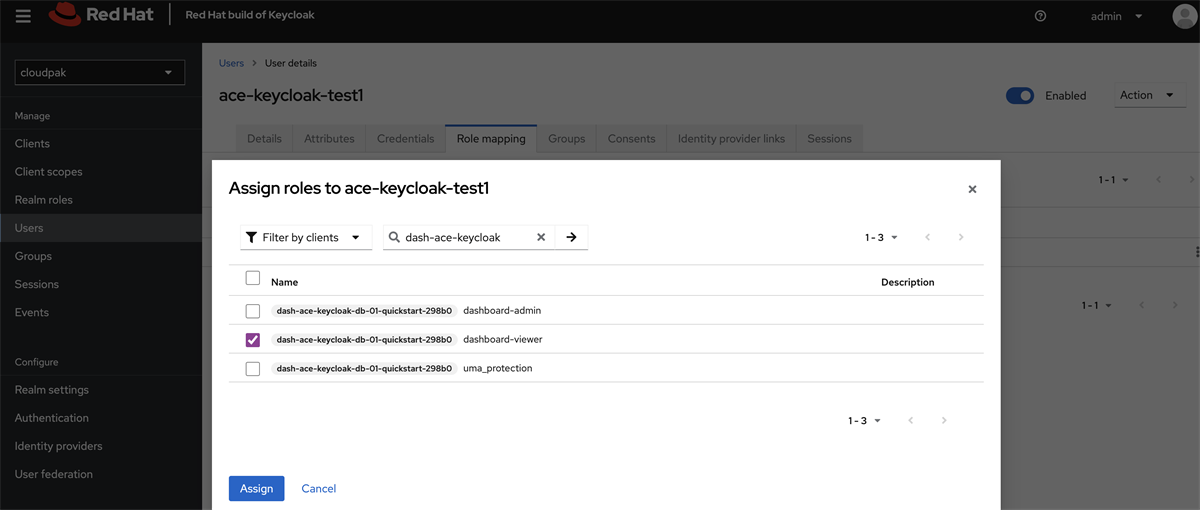
Task: Open the Filter by clients dropdown
Action: [x=306, y=237]
